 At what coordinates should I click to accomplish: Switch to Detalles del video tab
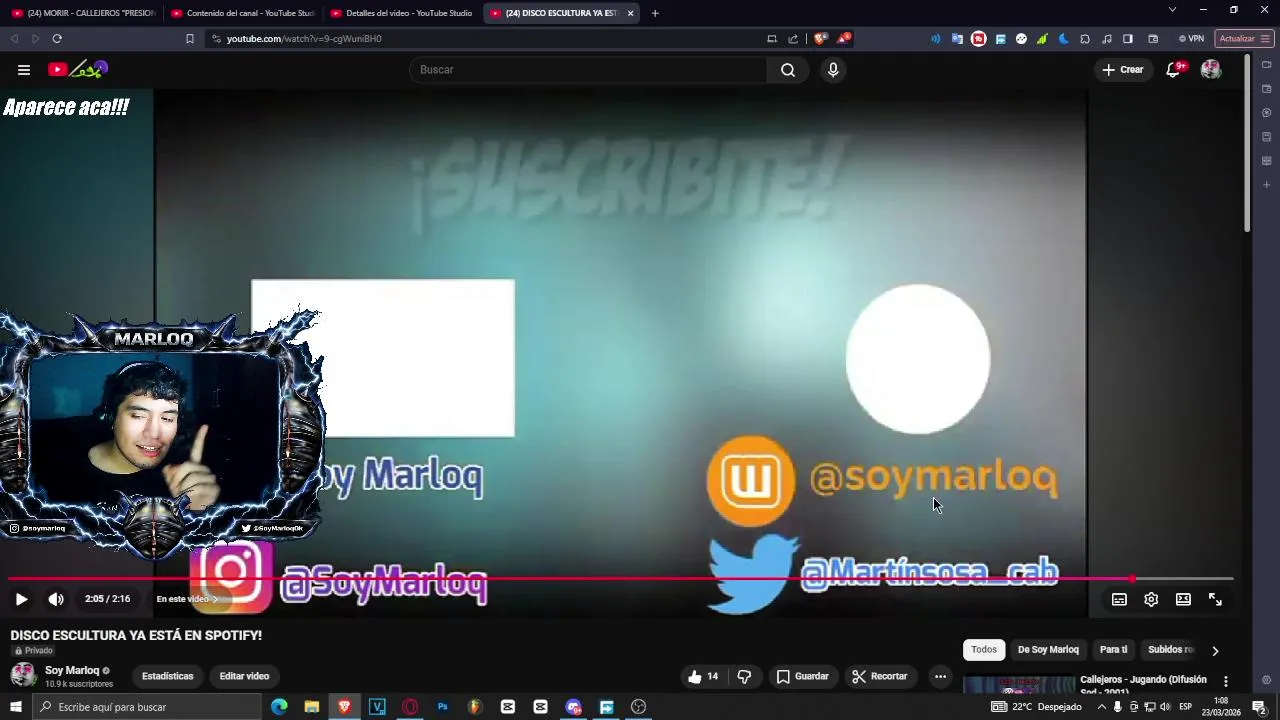[x=401, y=13]
